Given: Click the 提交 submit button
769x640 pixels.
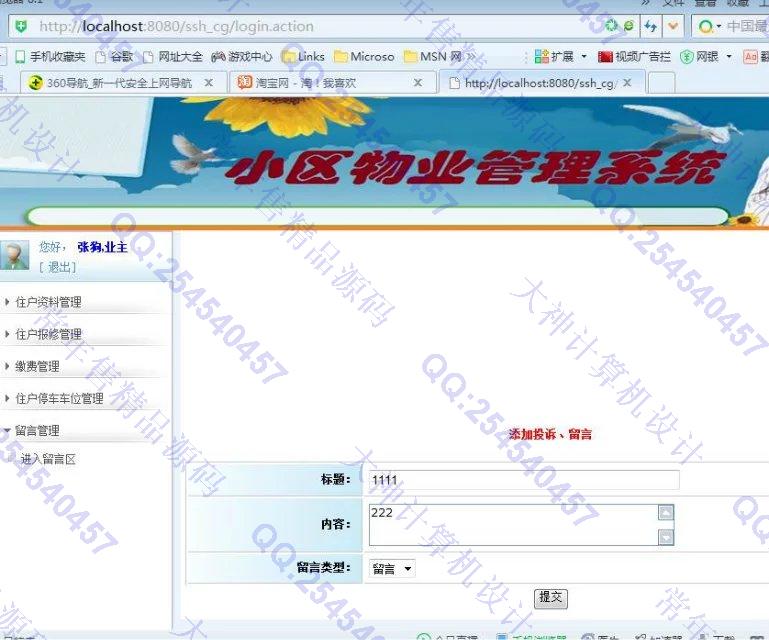Looking at the screenshot, I should coord(550,598).
